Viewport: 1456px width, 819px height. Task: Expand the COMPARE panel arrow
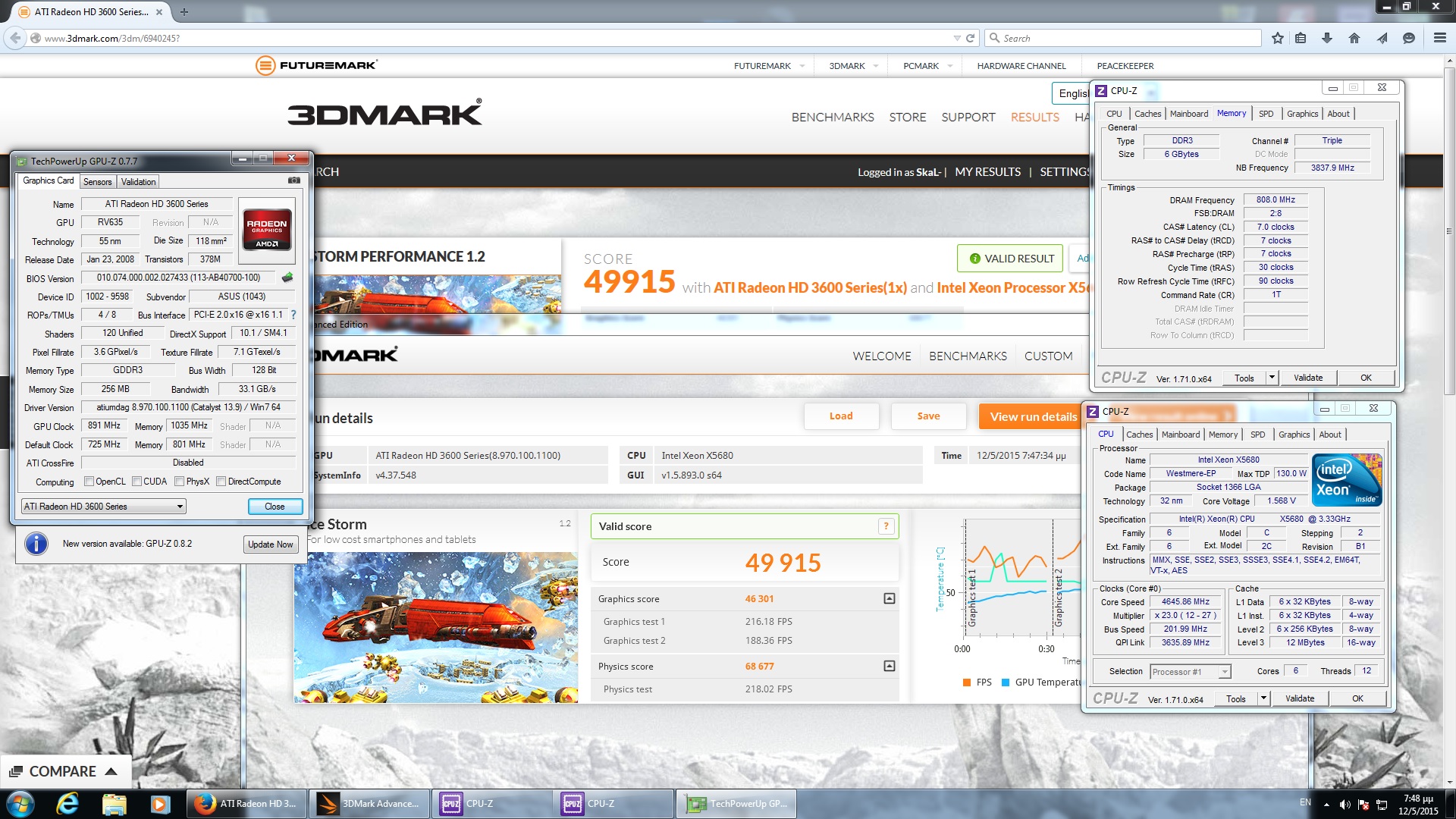[111, 771]
